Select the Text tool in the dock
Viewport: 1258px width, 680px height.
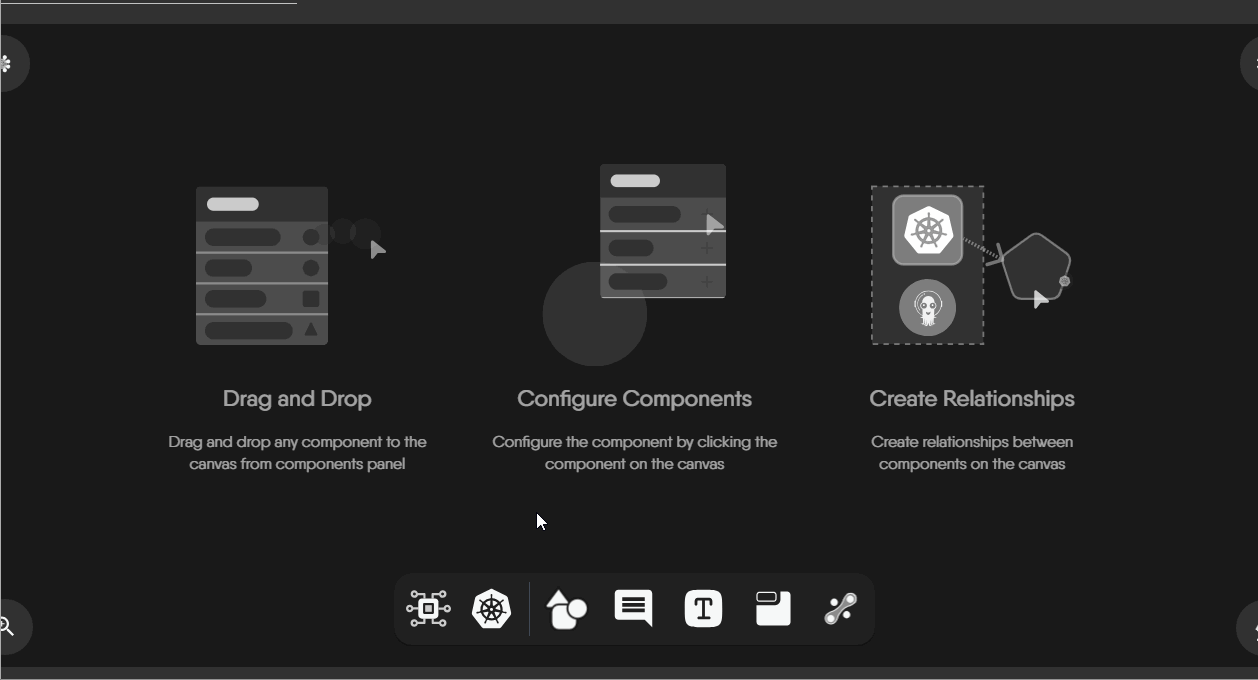pyautogui.click(x=702, y=608)
